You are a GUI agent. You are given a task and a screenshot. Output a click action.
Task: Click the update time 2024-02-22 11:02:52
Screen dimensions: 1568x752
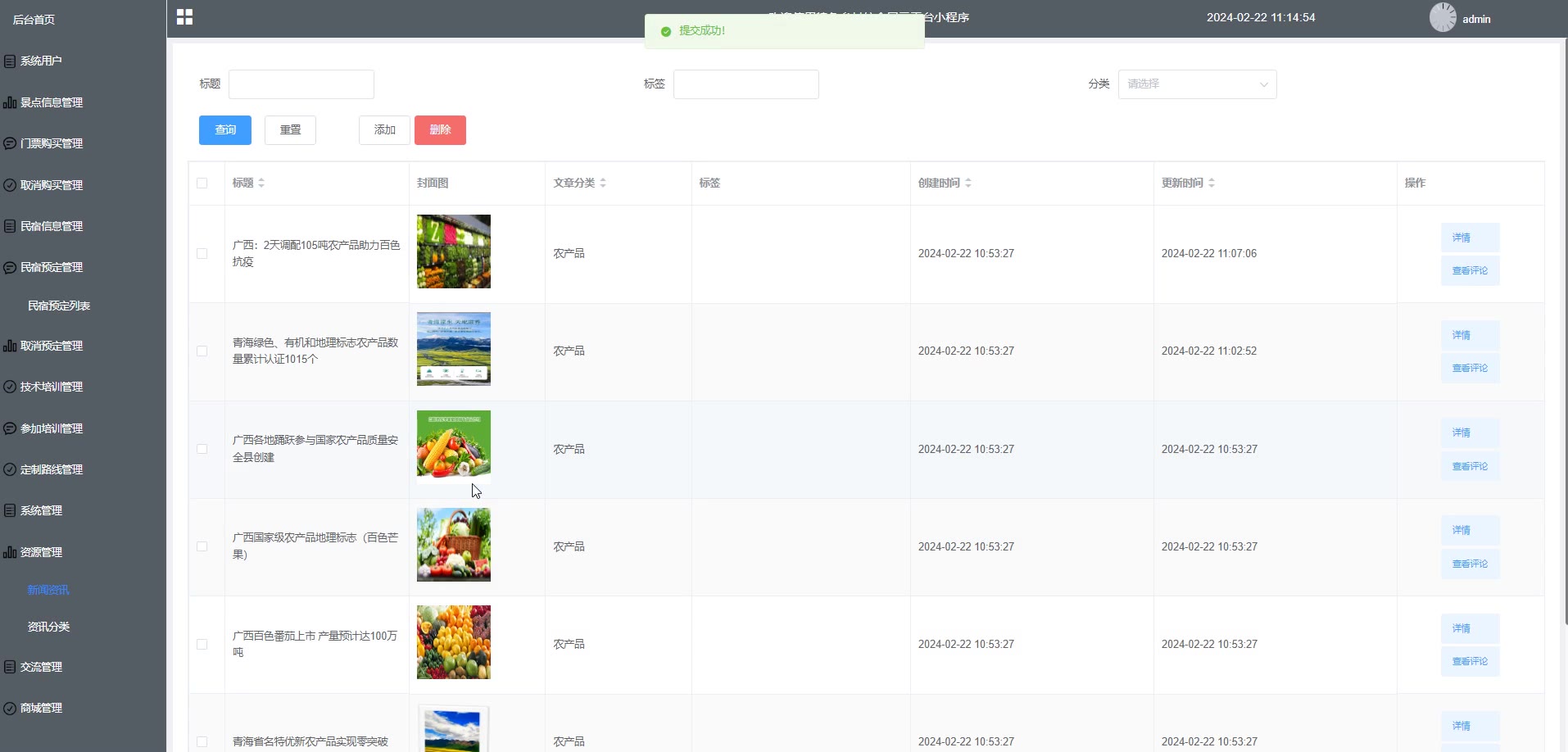(x=1209, y=351)
